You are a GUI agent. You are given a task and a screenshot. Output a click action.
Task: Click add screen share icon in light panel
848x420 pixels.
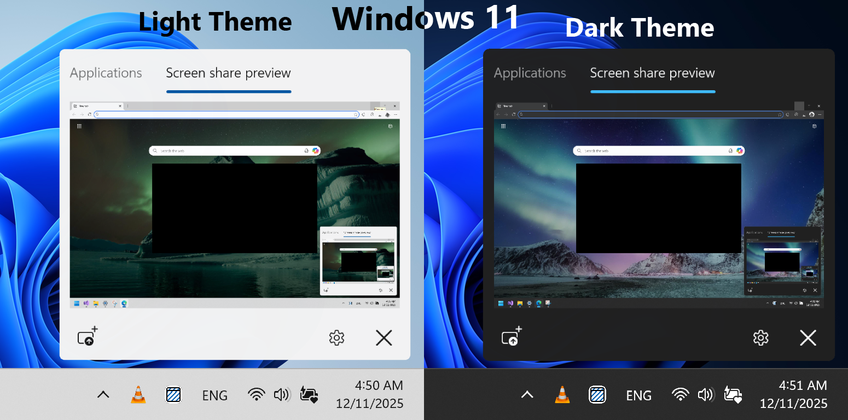click(87, 337)
